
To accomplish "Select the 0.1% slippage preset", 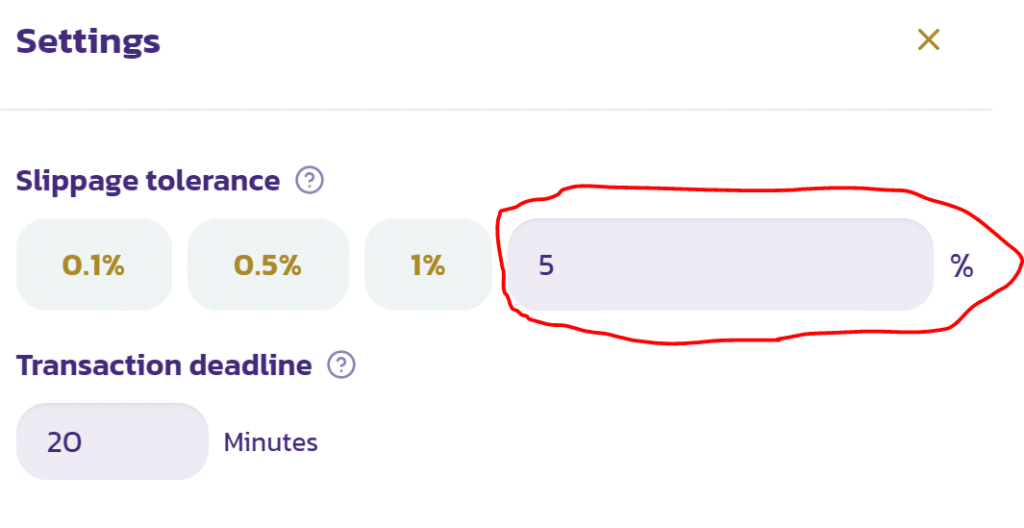I will pos(94,265).
